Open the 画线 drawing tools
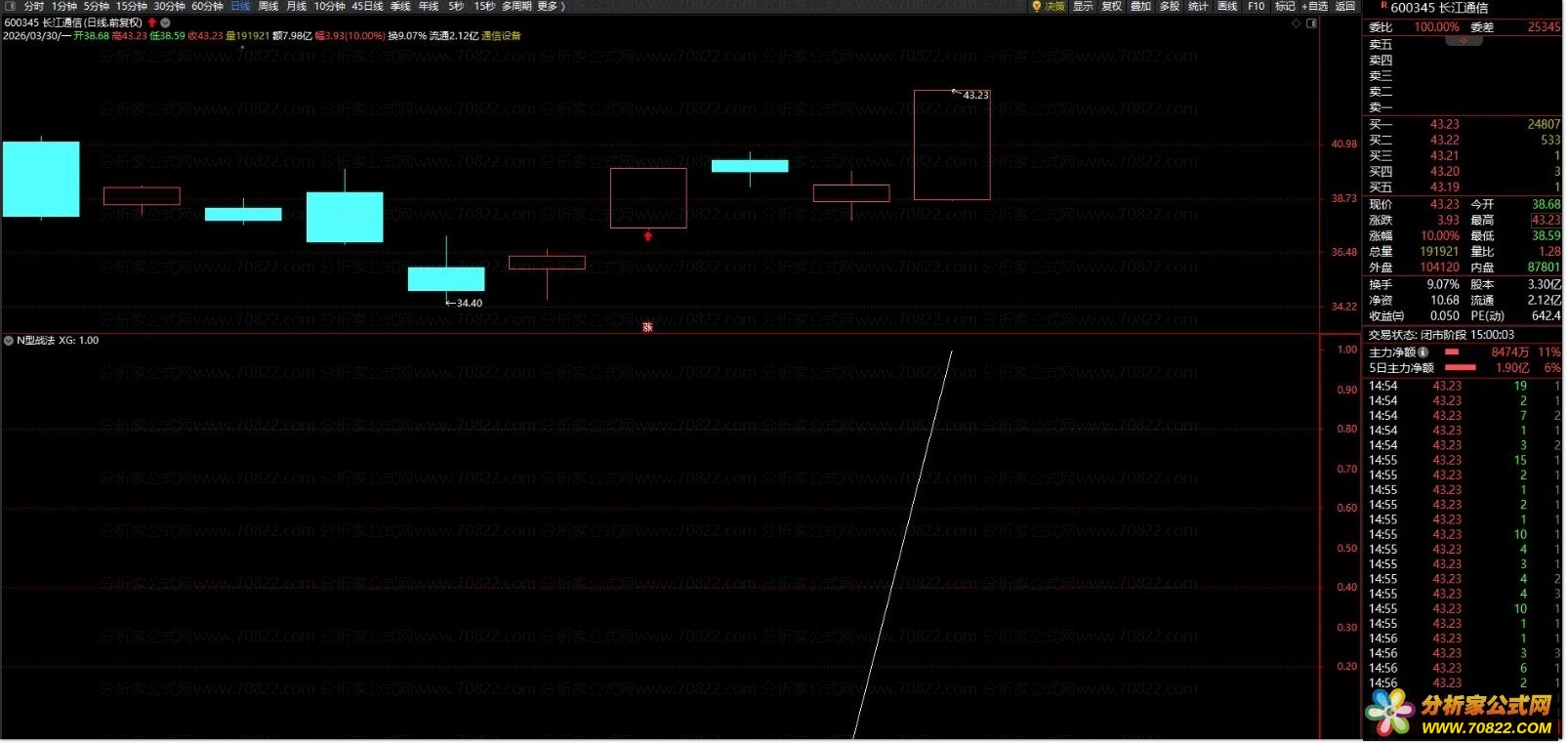 pos(1227,6)
